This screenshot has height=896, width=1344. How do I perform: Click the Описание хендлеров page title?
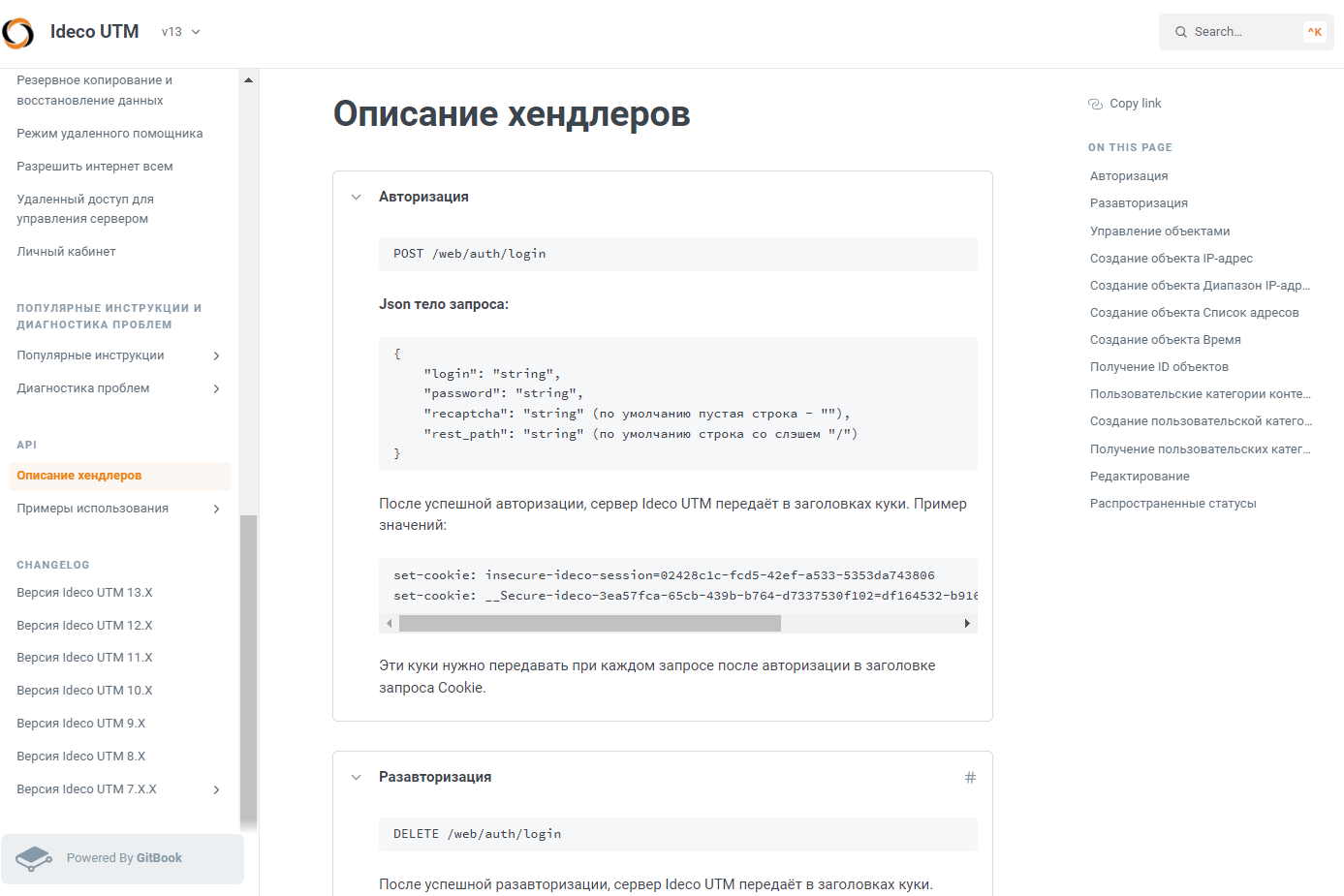(512, 114)
